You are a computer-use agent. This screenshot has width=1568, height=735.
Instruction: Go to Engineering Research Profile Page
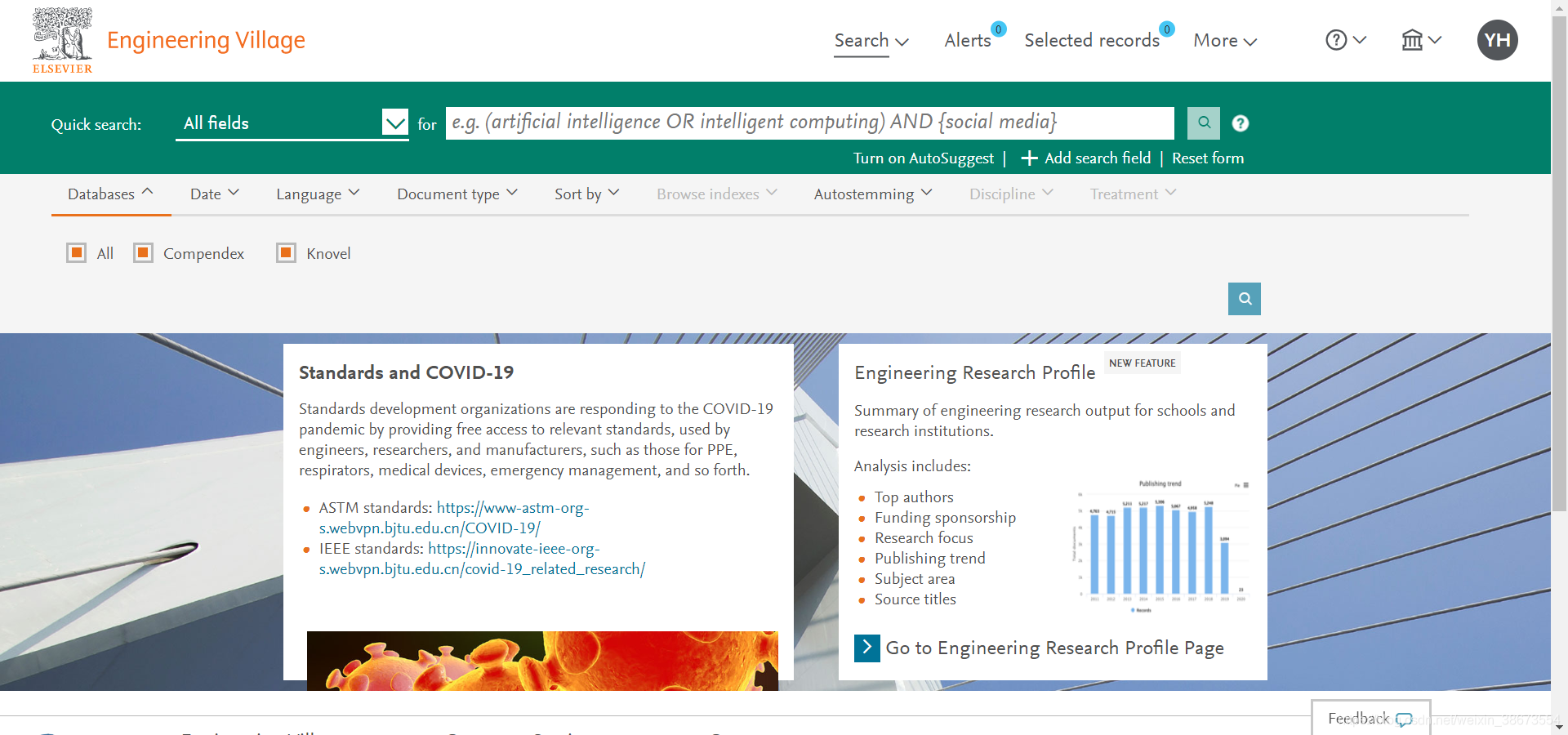(1054, 648)
